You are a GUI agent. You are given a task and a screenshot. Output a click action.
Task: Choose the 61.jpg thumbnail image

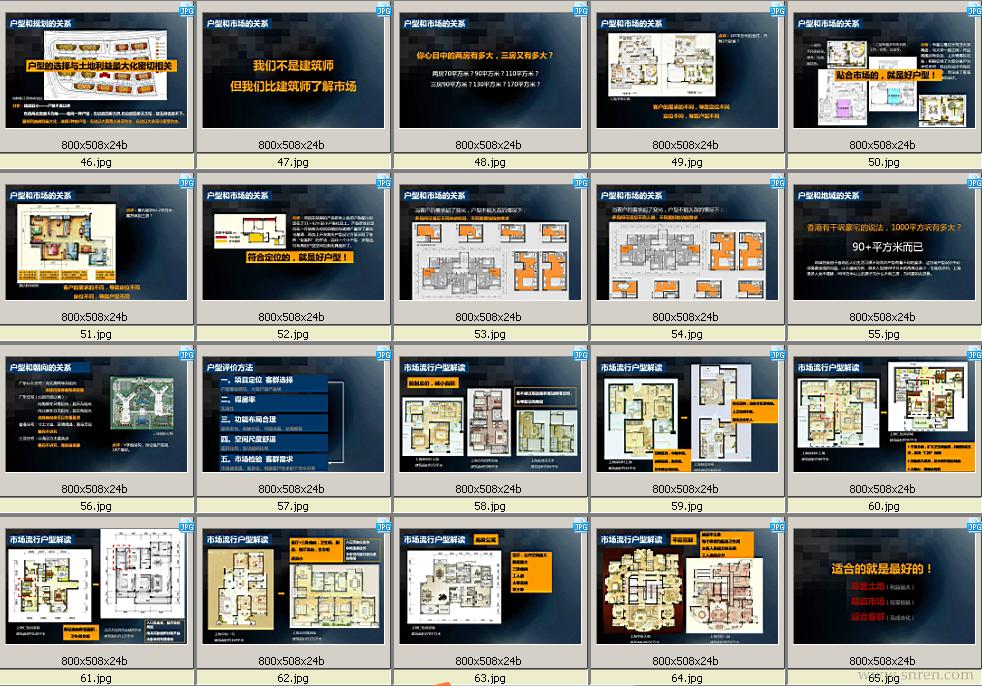click(x=96, y=586)
